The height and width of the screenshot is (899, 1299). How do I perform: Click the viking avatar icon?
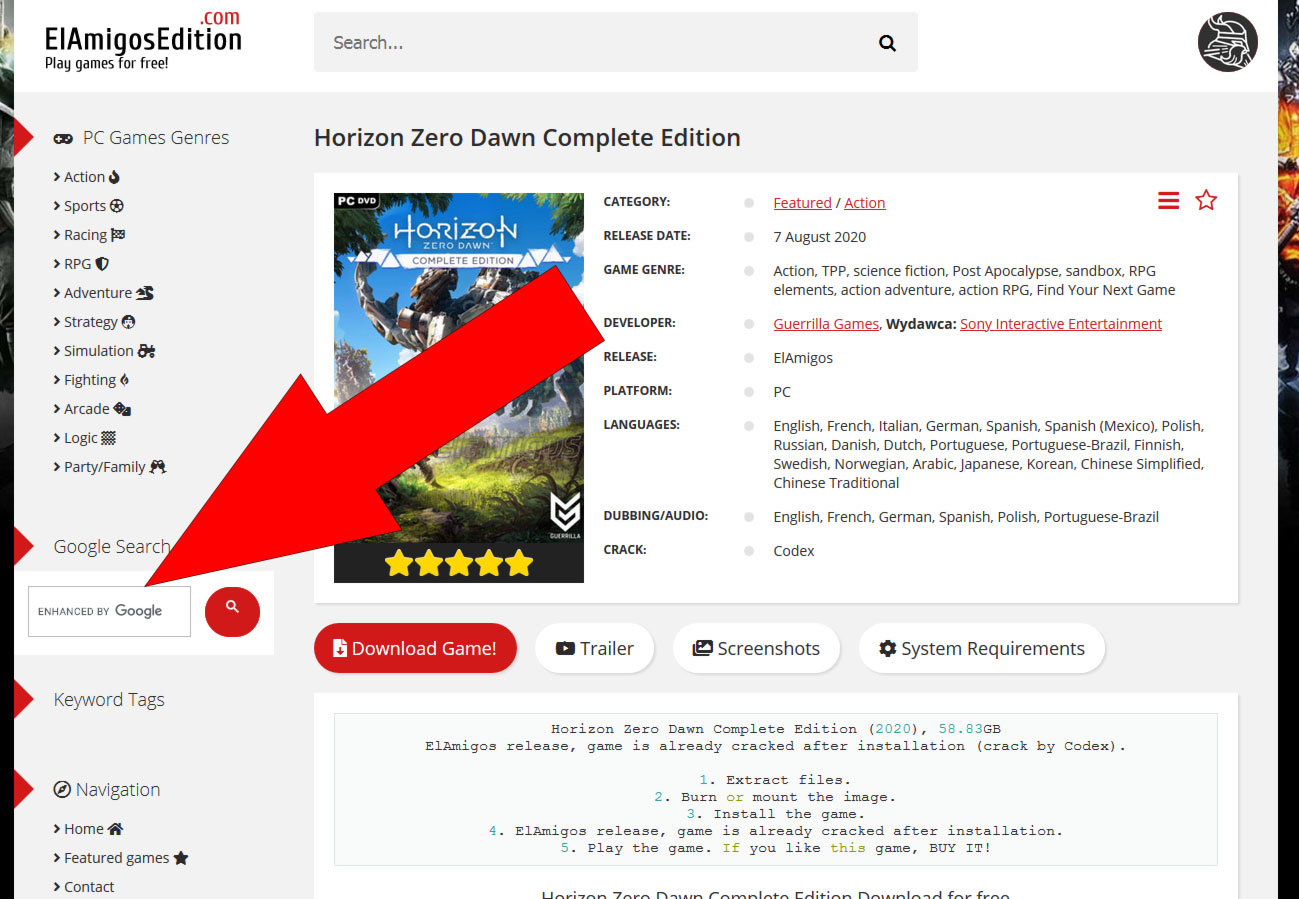(1228, 42)
